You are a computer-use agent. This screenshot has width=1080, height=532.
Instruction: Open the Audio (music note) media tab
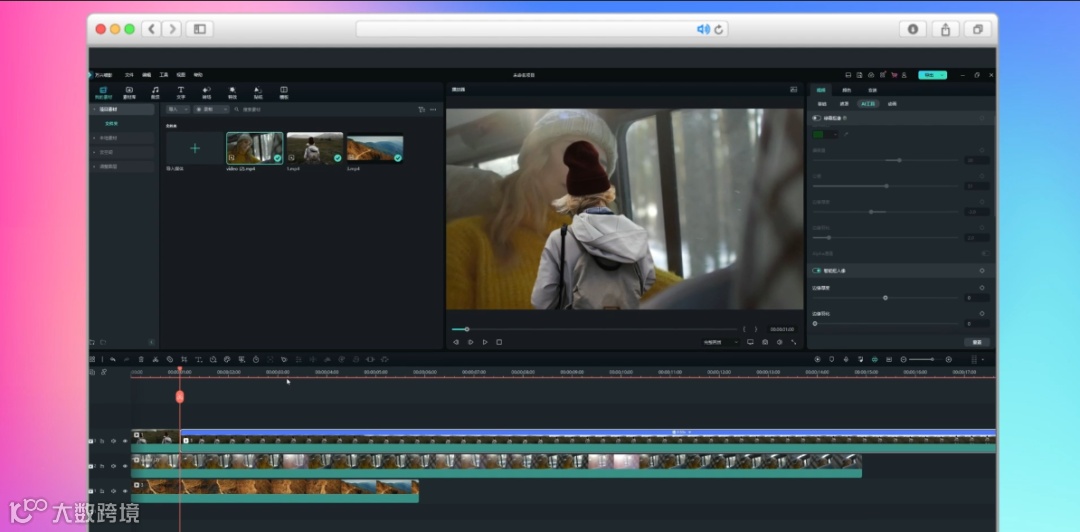pos(155,92)
